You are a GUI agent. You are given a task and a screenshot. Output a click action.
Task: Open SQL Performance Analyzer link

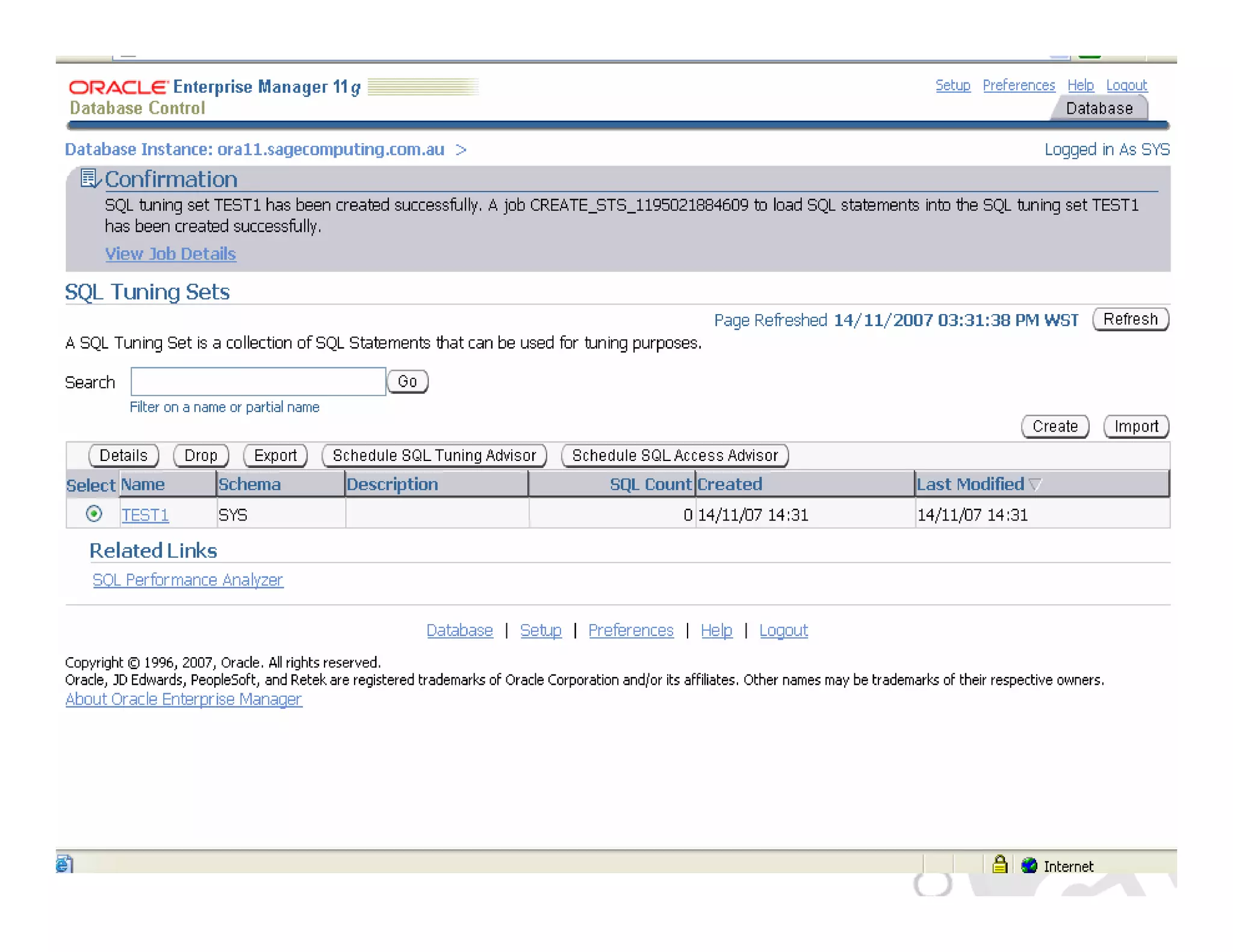point(188,580)
